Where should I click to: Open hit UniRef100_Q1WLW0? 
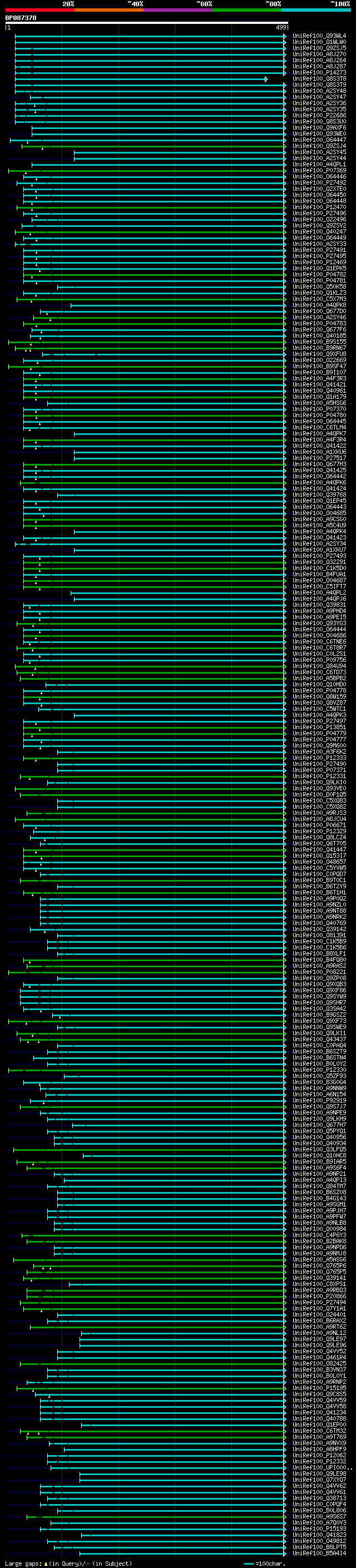pyautogui.click(x=319, y=42)
